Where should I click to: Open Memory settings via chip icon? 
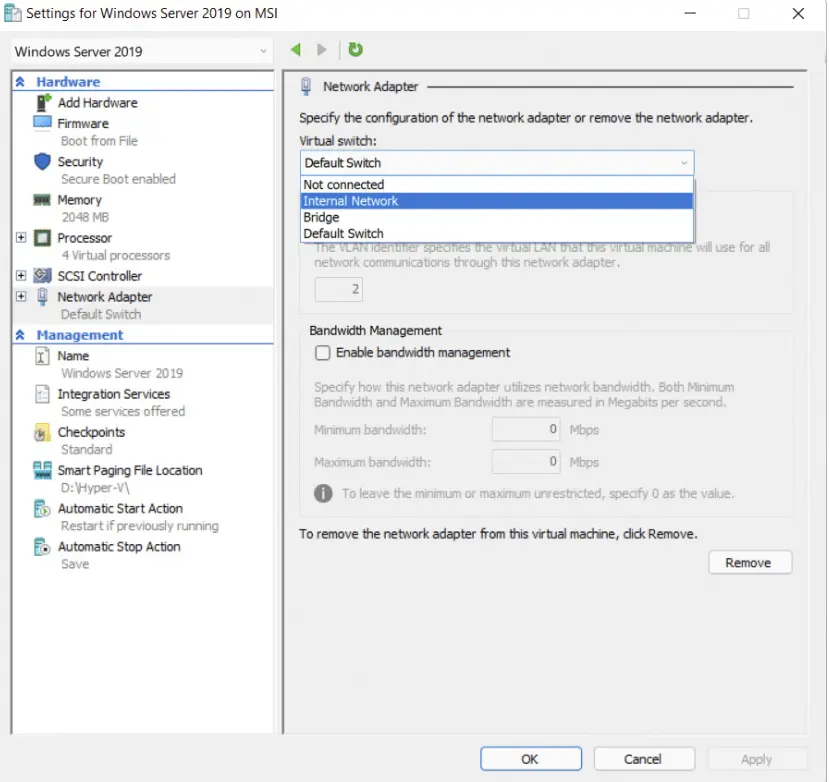[x=42, y=200]
